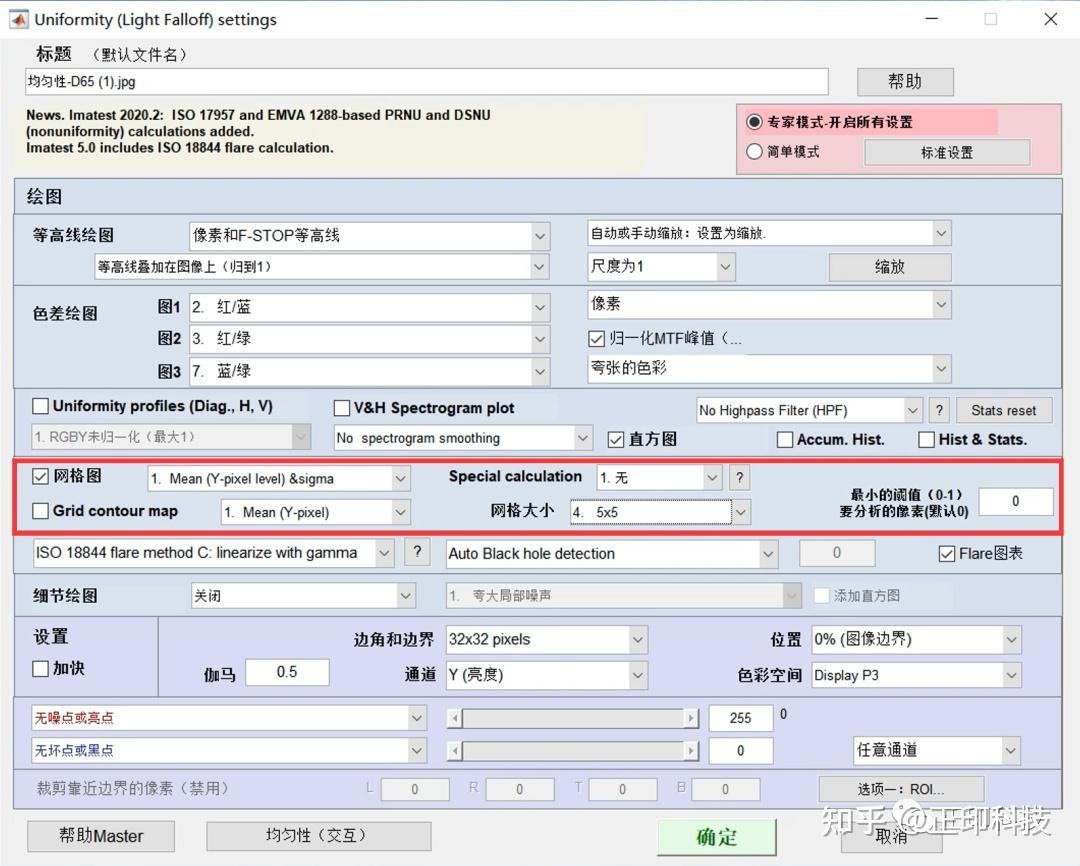Click the 伽马 gamma input field showing 0.5
This screenshot has height=866, width=1080.
click(x=287, y=672)
